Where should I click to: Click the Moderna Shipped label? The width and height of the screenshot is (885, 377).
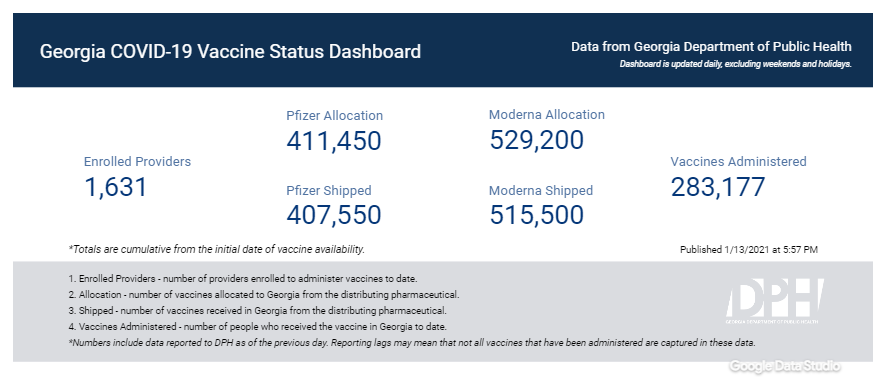[541, 191]
